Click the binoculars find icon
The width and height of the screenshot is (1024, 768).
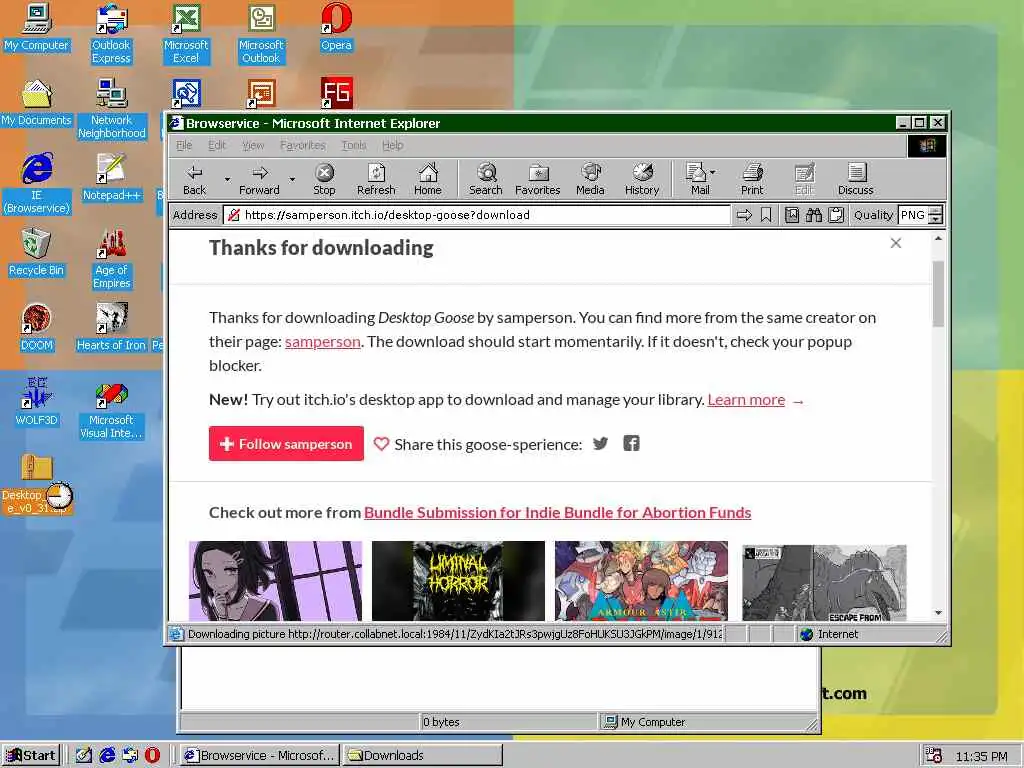[814, 215]
